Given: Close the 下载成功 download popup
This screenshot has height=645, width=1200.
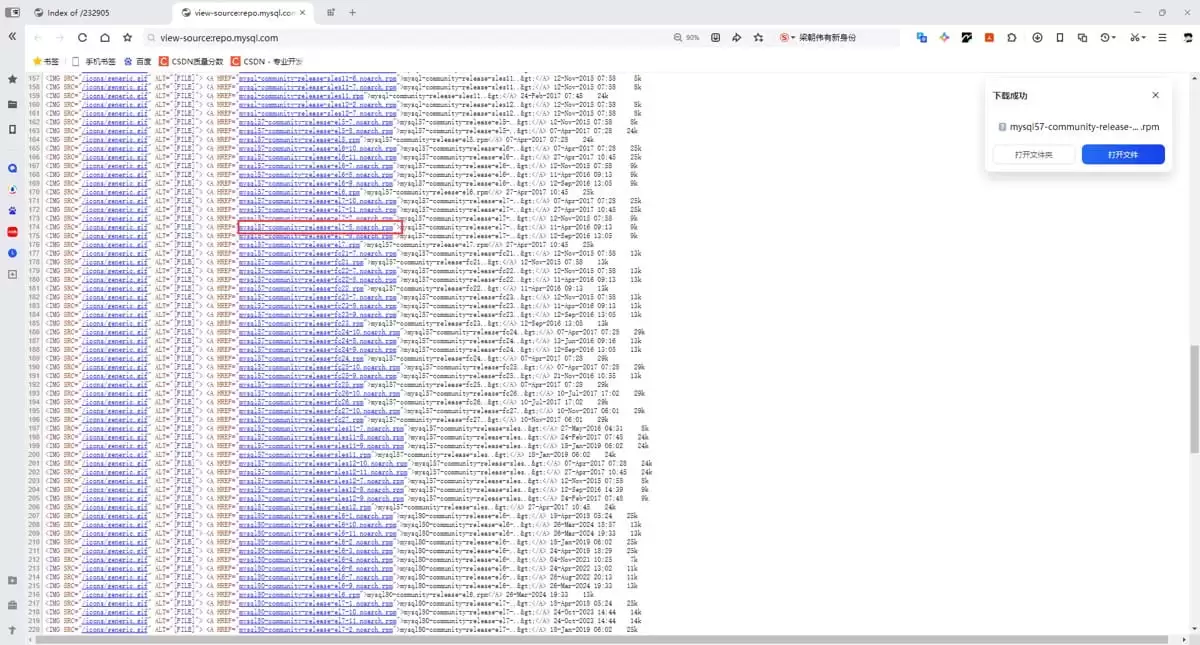Looking at the screenshot, I should [x=1155, y=95].
